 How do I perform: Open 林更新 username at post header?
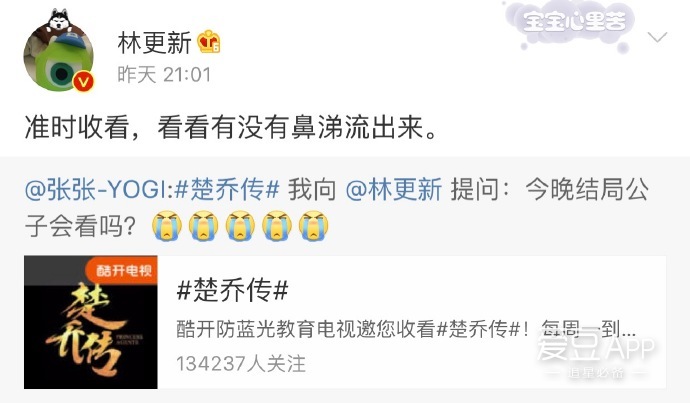click(154, 43)
